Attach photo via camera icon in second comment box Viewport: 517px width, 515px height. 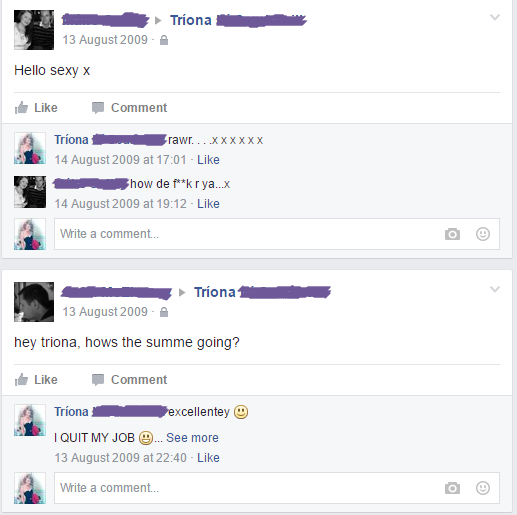click(x=452, y=488)
